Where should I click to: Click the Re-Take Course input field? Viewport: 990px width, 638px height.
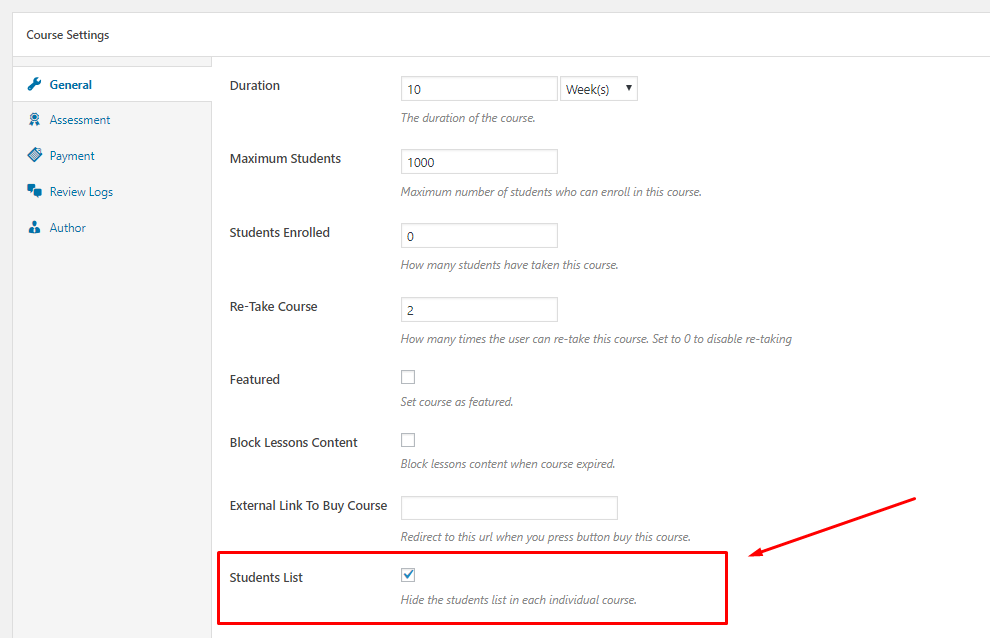[x=479, y=310]
